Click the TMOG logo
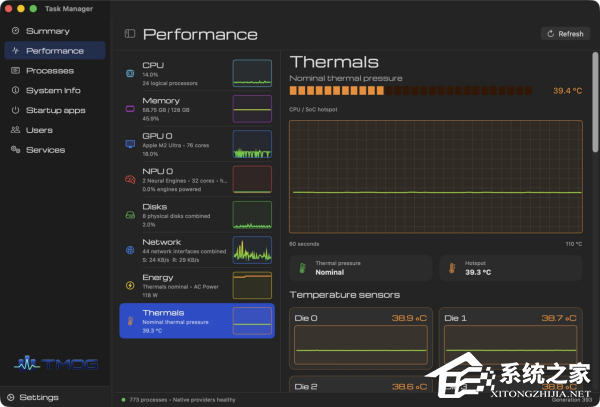The height and width of the screenshot is (407, 600). point(56,364)
